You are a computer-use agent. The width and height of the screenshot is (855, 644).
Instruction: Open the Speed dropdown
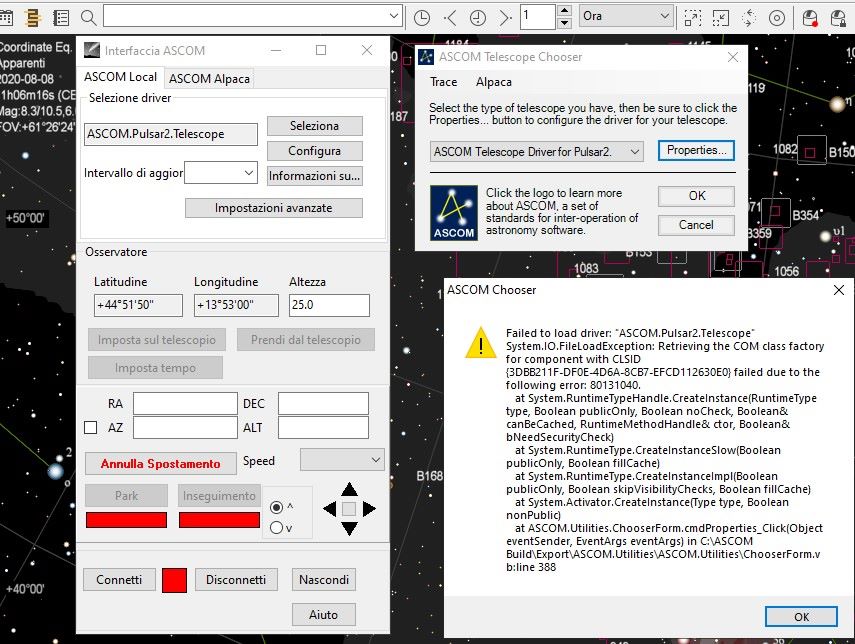(x=342, y=460)
